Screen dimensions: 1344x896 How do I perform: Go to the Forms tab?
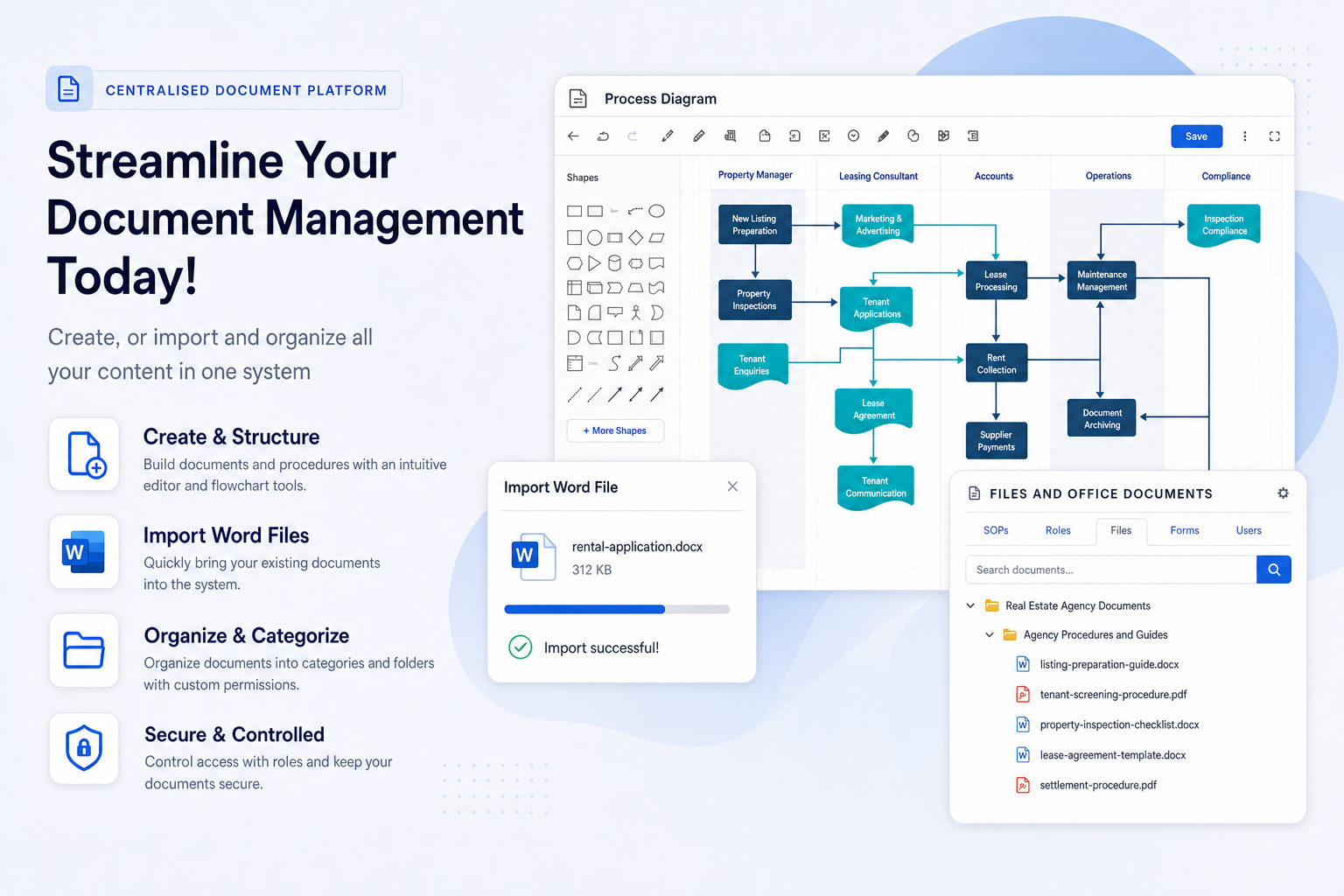point(1185,530)
